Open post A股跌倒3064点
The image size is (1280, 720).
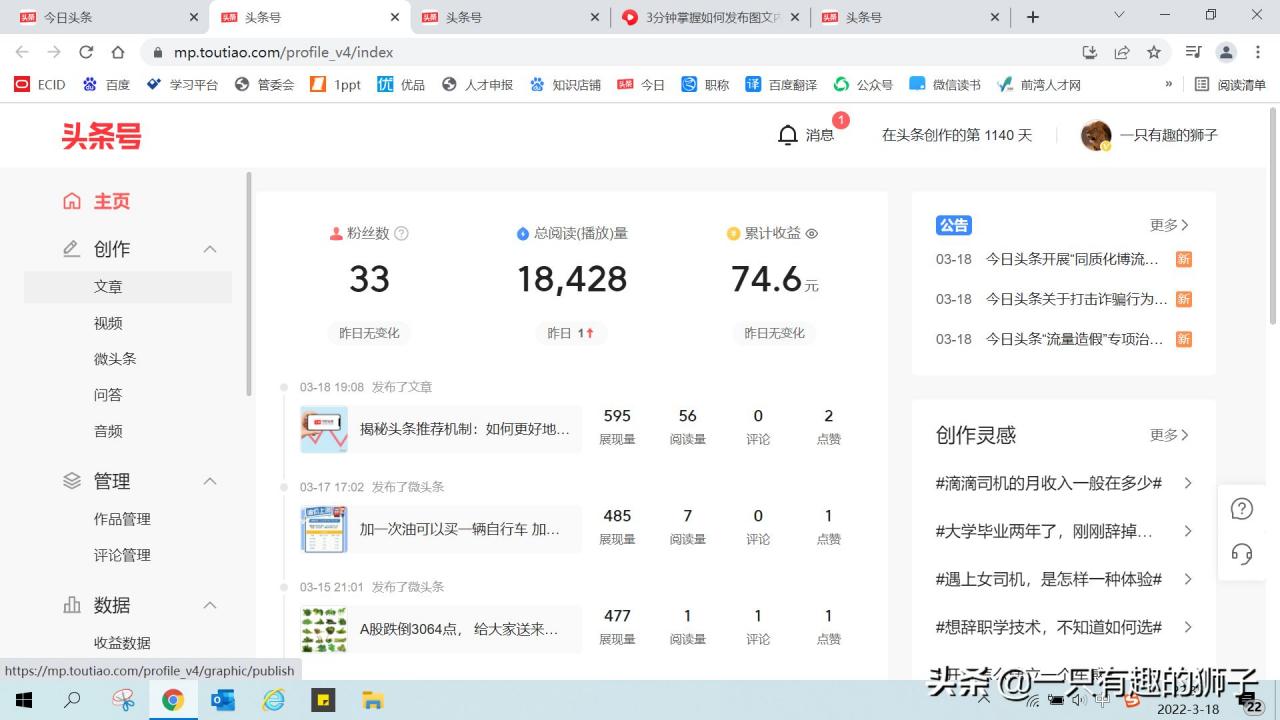click(x=459, y=629)
